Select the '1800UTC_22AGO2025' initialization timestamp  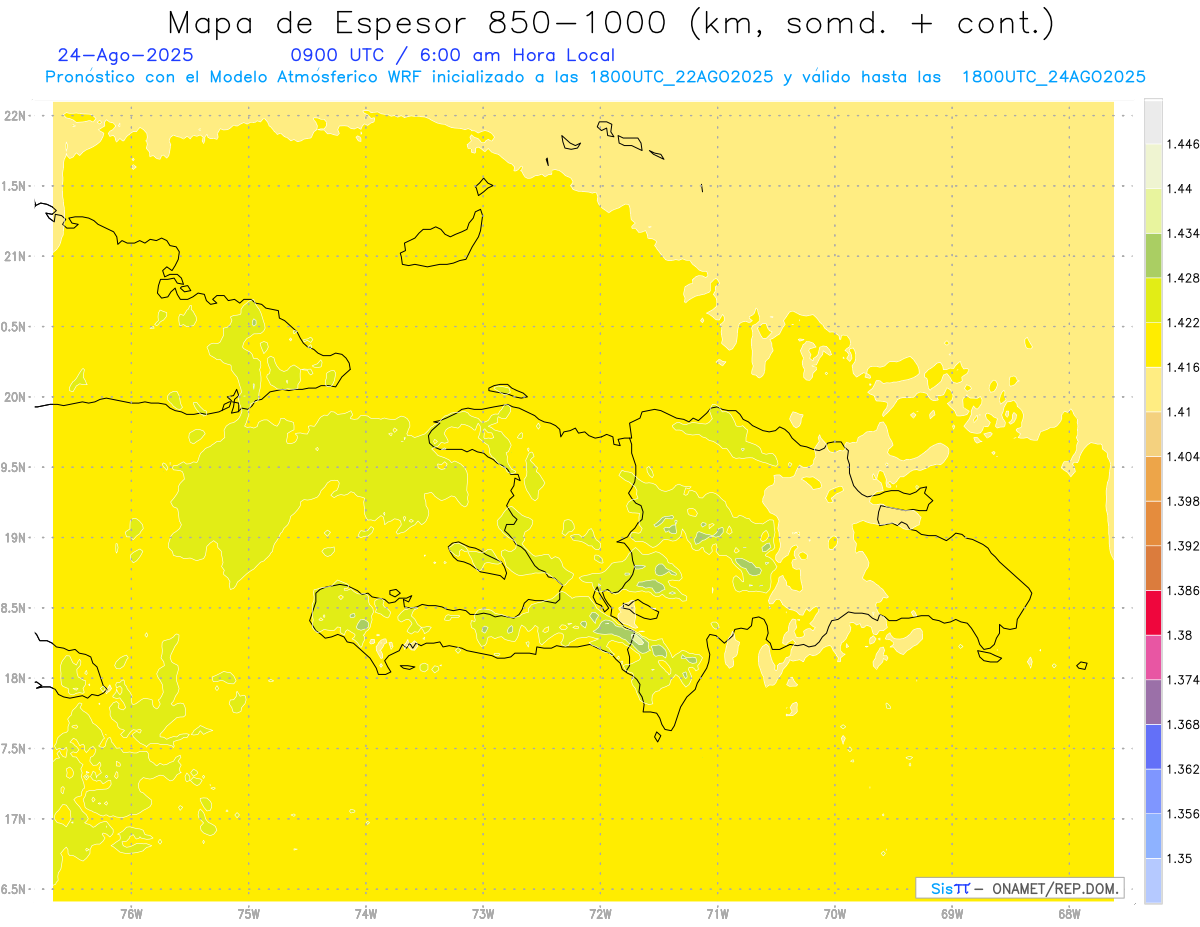click(681, 77)
